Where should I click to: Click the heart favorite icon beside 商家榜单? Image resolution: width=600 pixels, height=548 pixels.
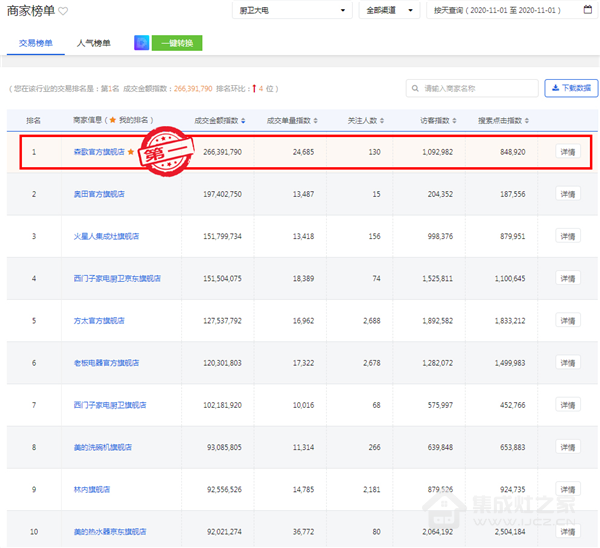(x=63, y=11)
